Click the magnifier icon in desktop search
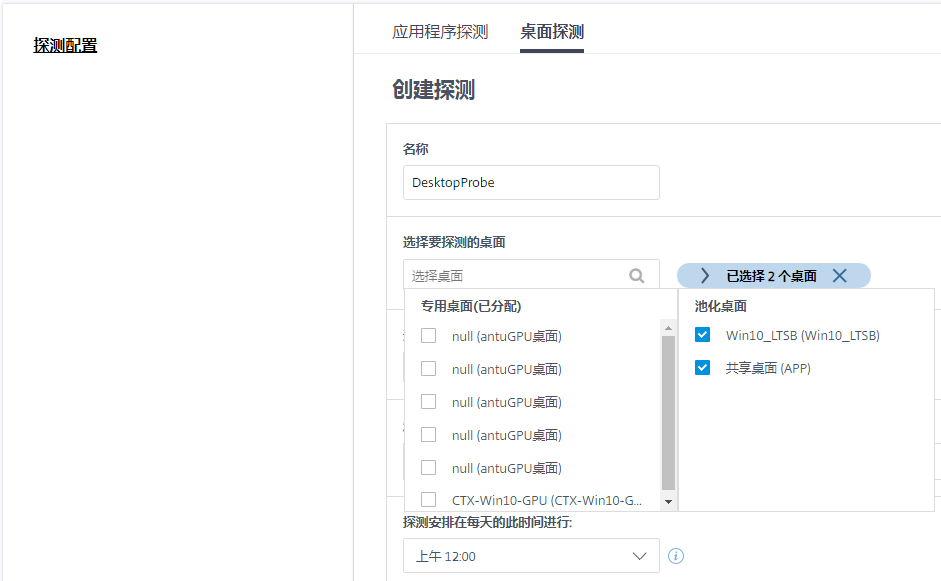 636,276
